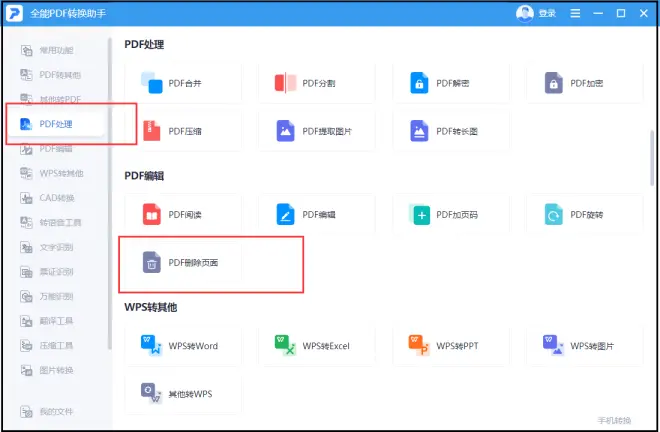Click the 万能识别 sidebar icon
Viewport: 660px width, 432px height.
(x=26, y=296)
